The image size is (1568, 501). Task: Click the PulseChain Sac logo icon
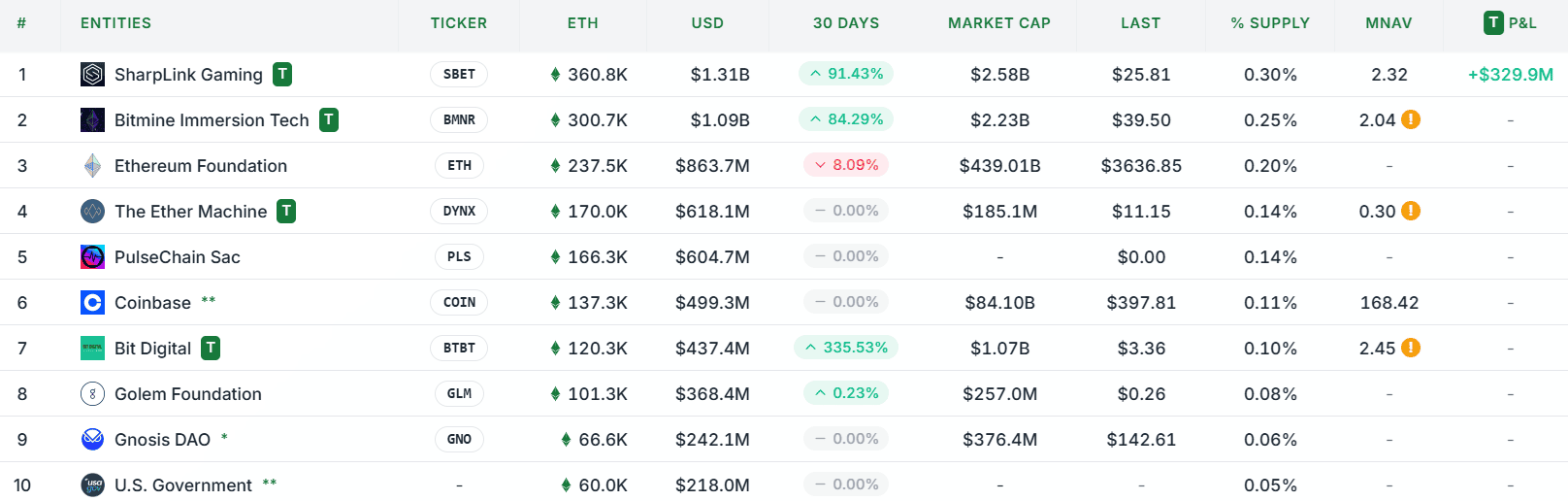click(92, 257)
